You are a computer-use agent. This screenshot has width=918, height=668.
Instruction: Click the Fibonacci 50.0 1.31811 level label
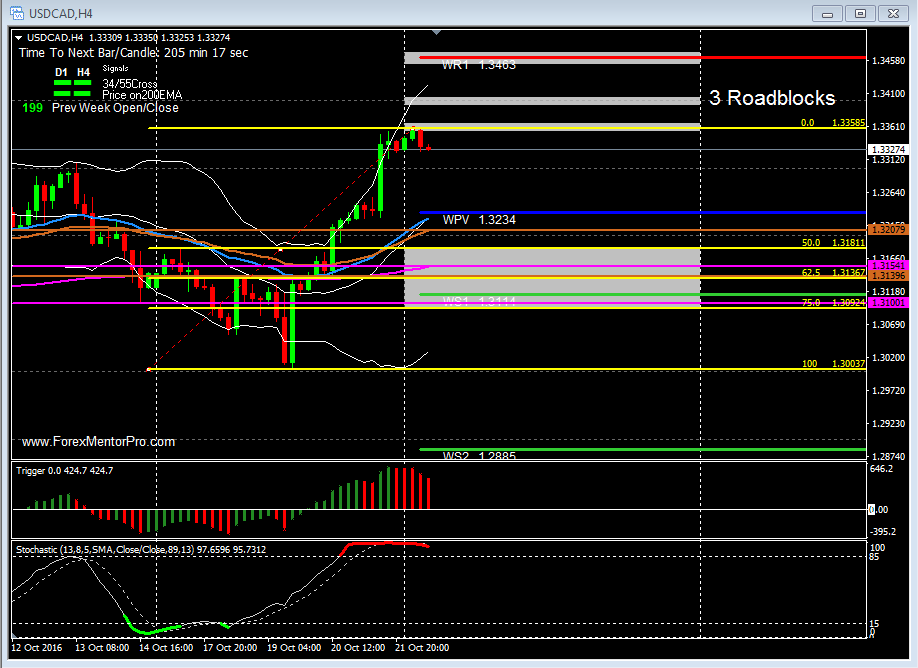[x=833, y=243]
